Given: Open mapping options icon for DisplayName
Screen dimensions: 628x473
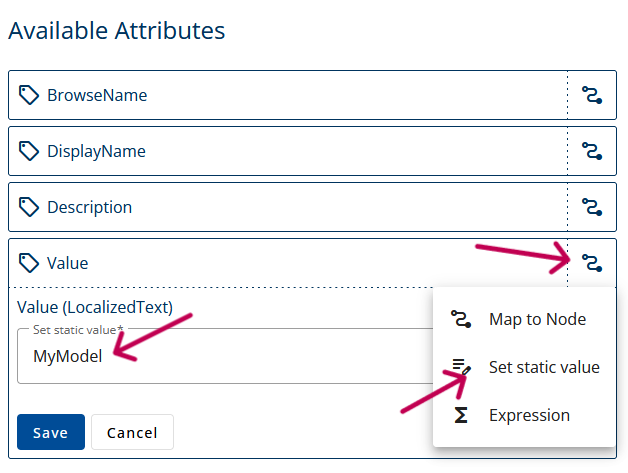Looking at the screenshot, I should pyautogui.click(x=592, y=151).
